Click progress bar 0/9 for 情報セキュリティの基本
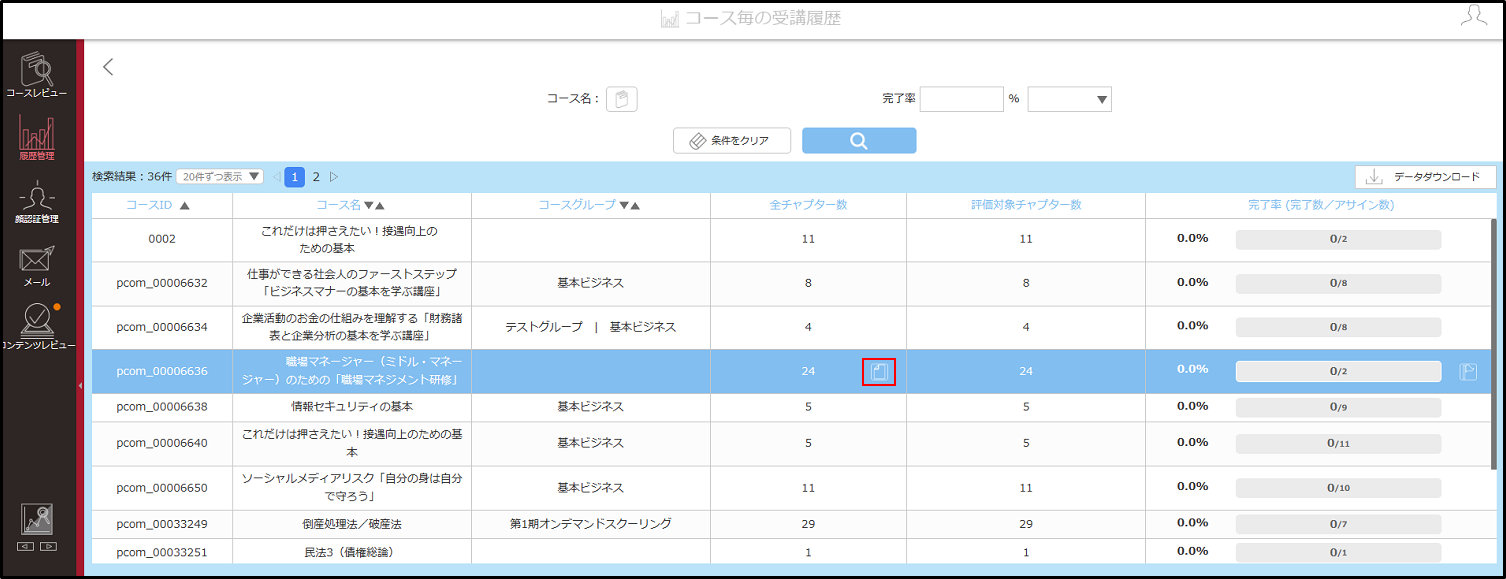This screenshot has height=579, width=1506. 1338,407
